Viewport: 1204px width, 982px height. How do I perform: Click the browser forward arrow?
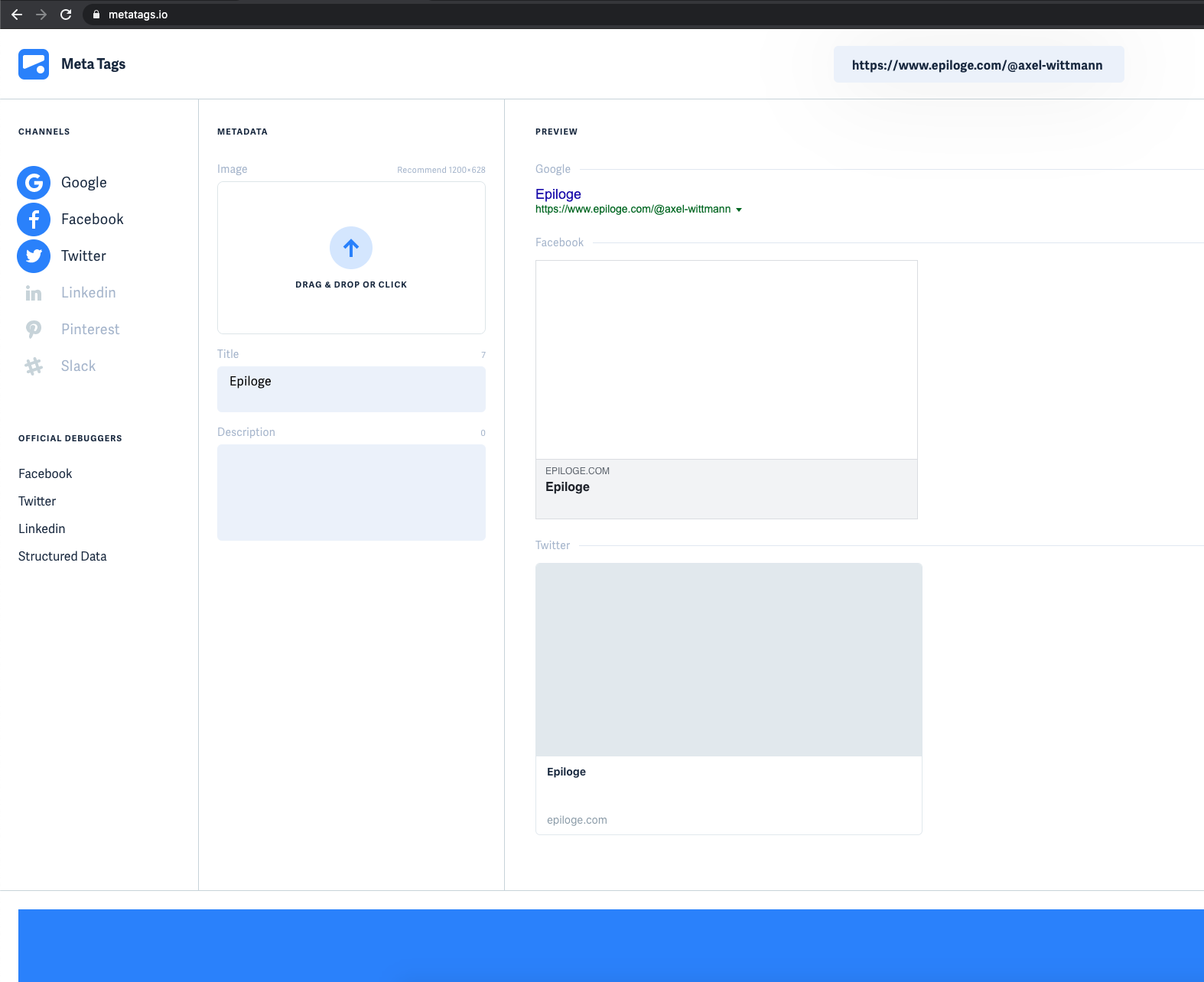pos(41,15)
